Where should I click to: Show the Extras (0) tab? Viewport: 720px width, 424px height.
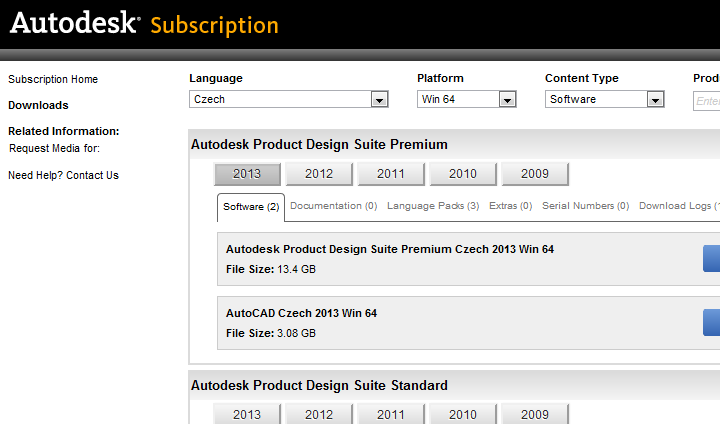(x=510, y=206)
